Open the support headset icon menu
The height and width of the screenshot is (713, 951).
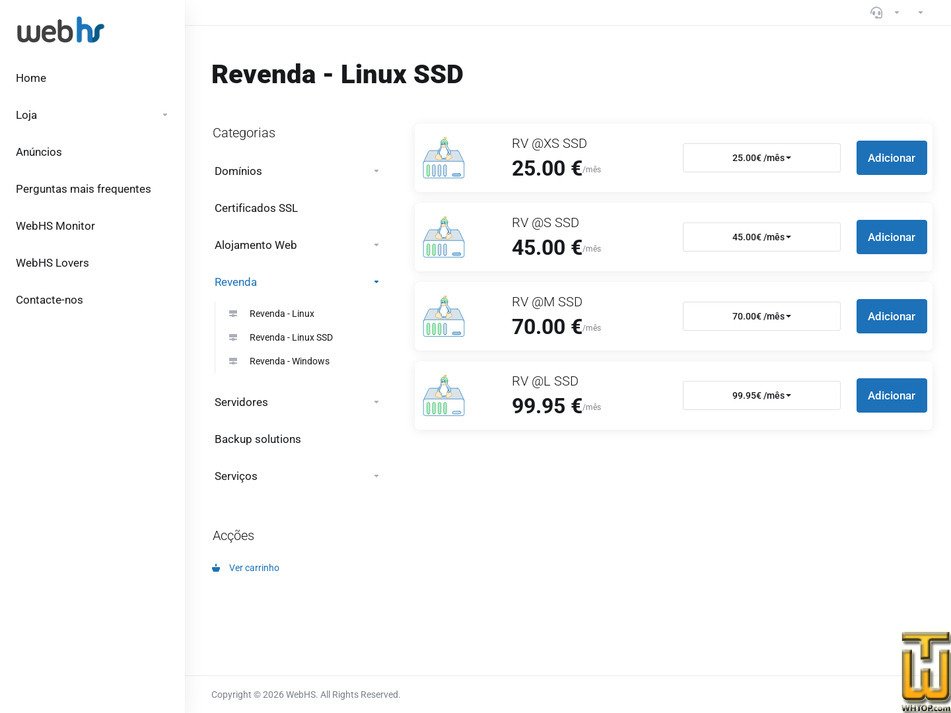(876, 12)
